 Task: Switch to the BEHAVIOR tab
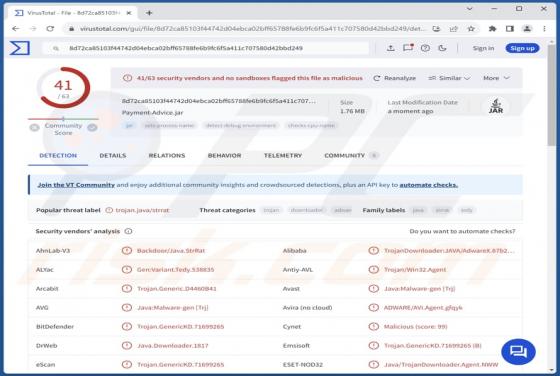click(x=224, y=156)
